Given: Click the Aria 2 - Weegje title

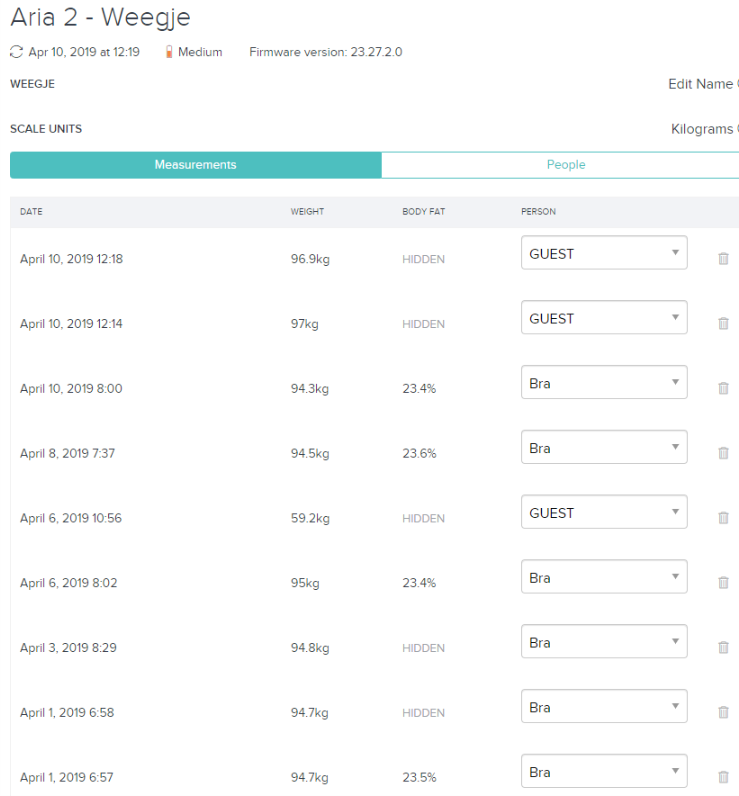Looking at the screenshot, I should pyautogui.click(x=100, y=18).
